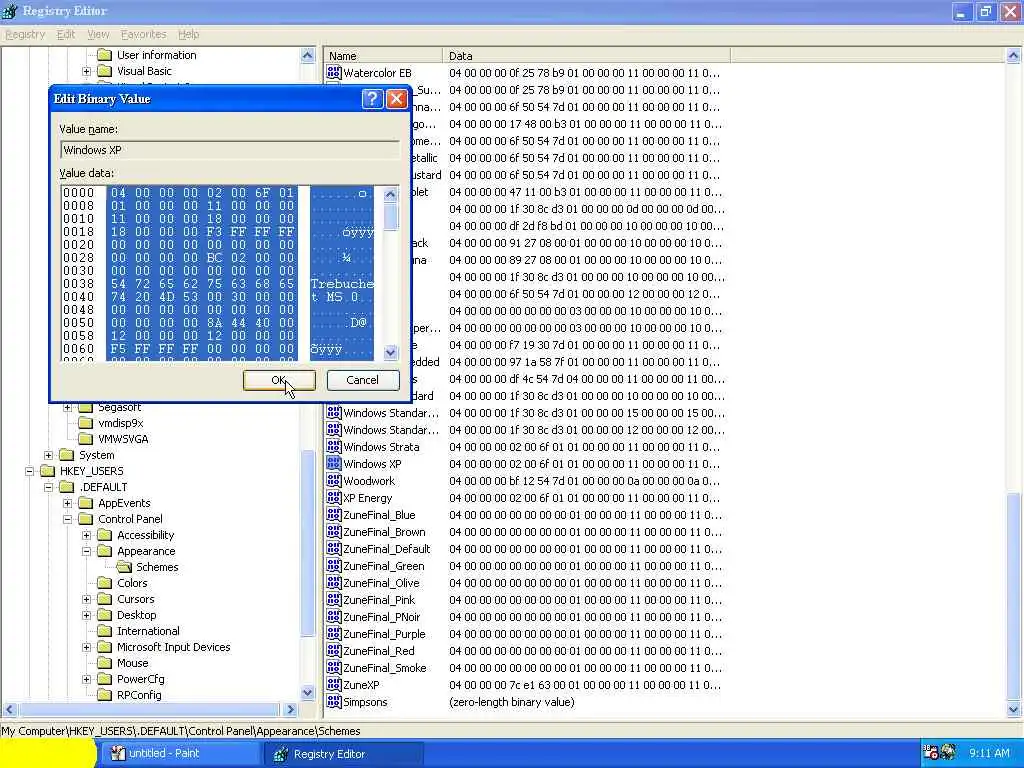
Task: Expand the Microsoft Input Devices node
Action: (86, 647)
